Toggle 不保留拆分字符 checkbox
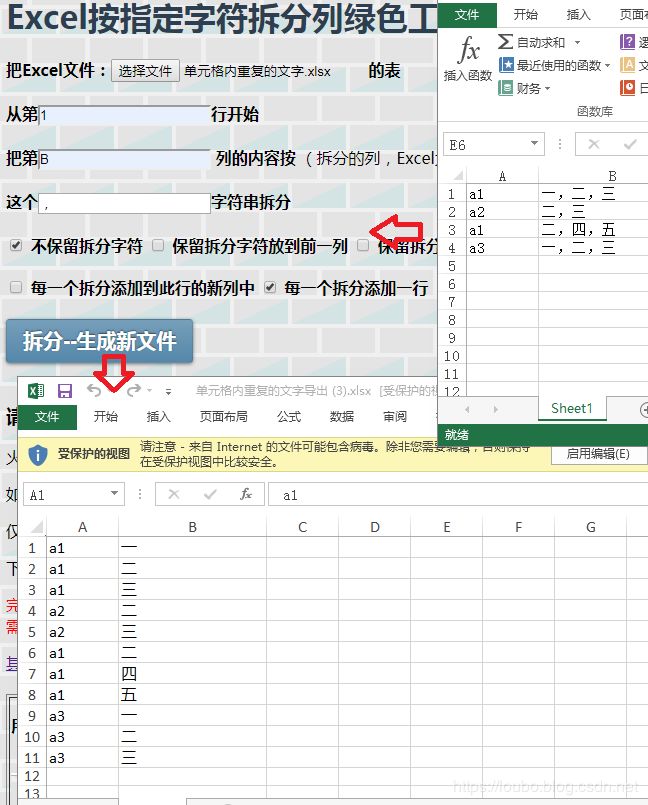Viewport: 648px width, 805px height. [16, 245]
